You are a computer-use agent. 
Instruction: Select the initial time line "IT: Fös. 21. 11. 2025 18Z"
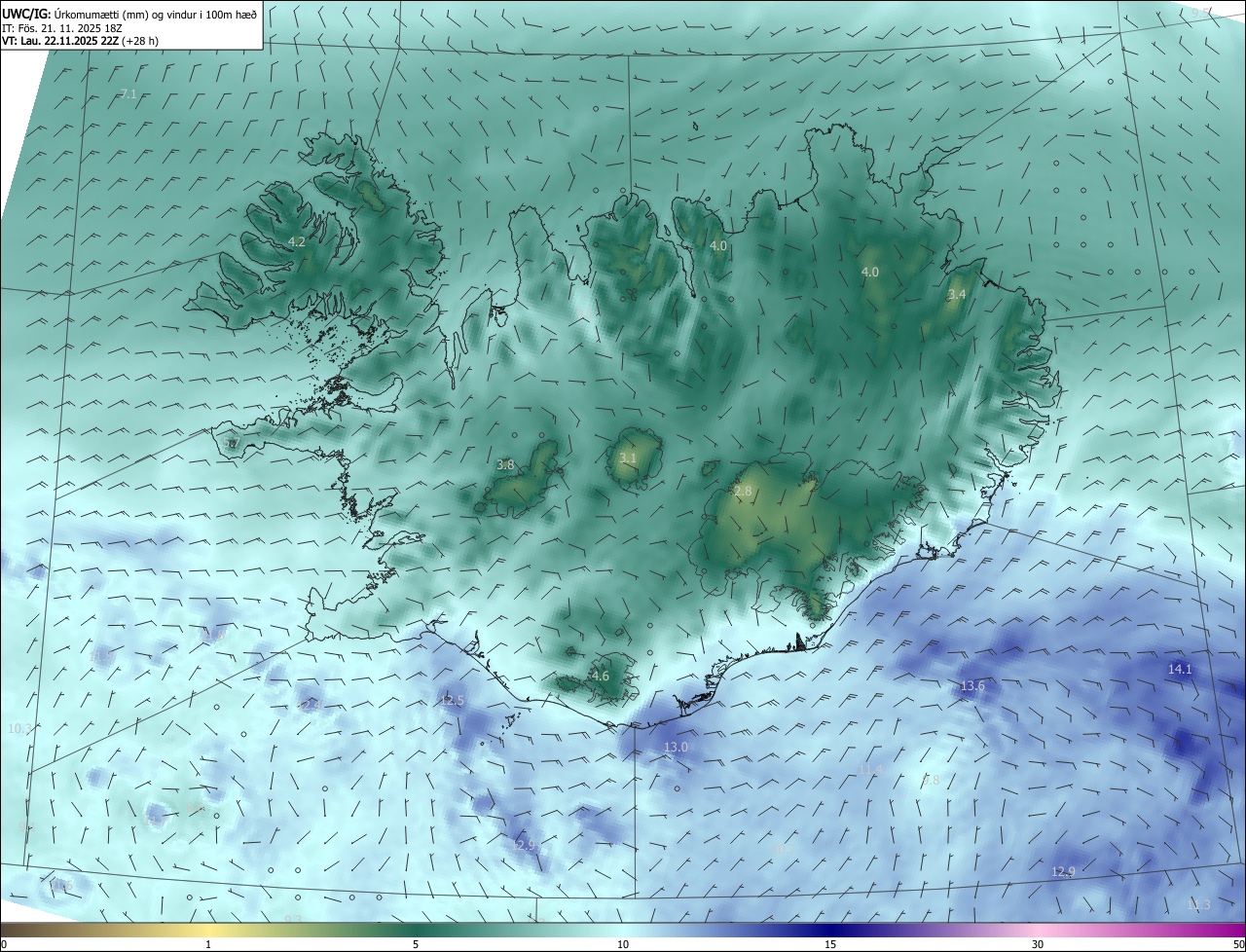[x=61, y=28]
